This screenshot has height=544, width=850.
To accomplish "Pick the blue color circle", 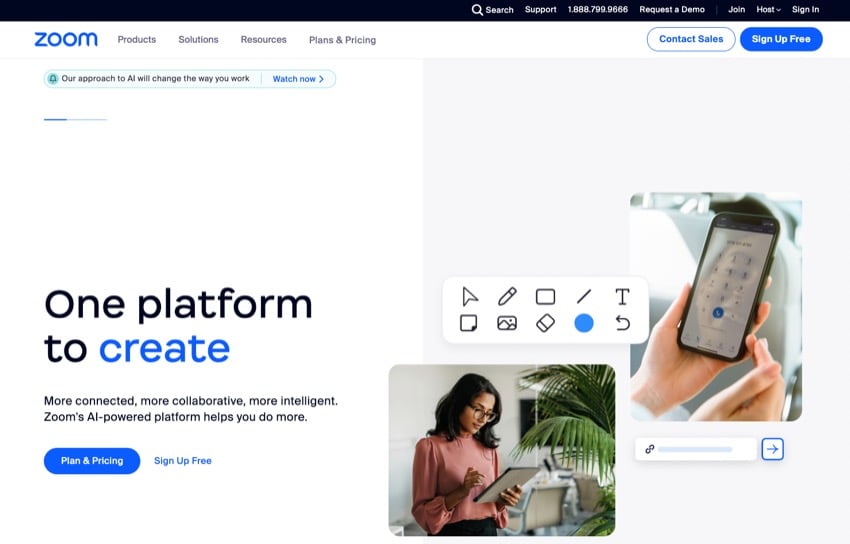I will (584, 323).
